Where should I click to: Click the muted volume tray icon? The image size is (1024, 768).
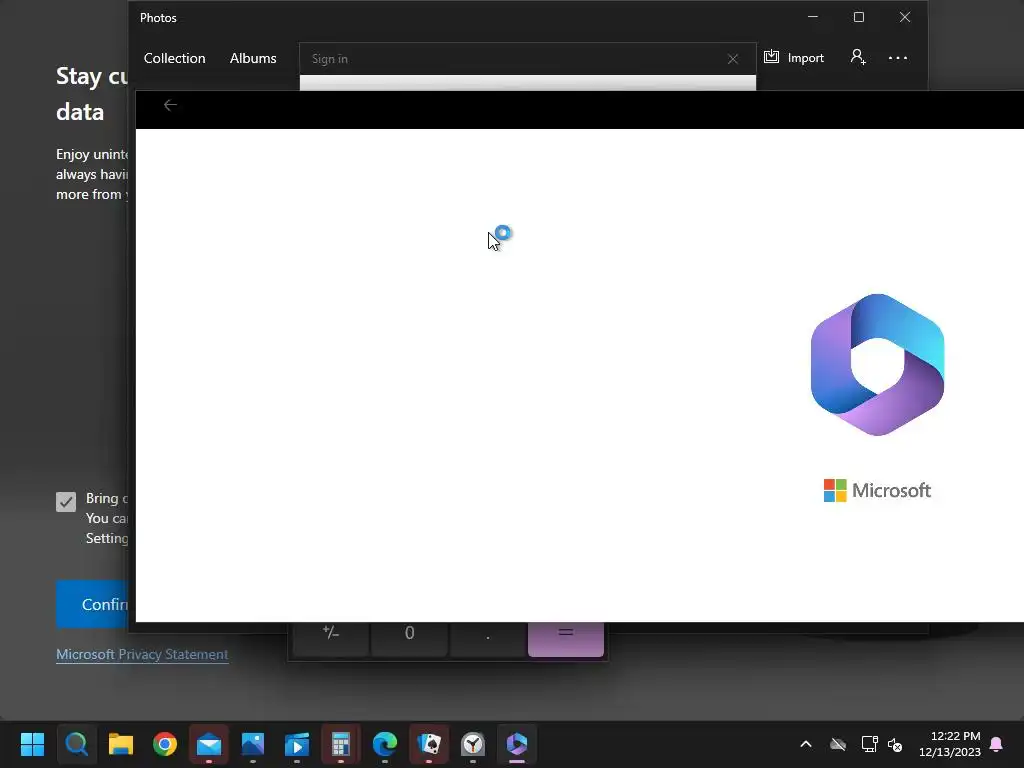895,744
